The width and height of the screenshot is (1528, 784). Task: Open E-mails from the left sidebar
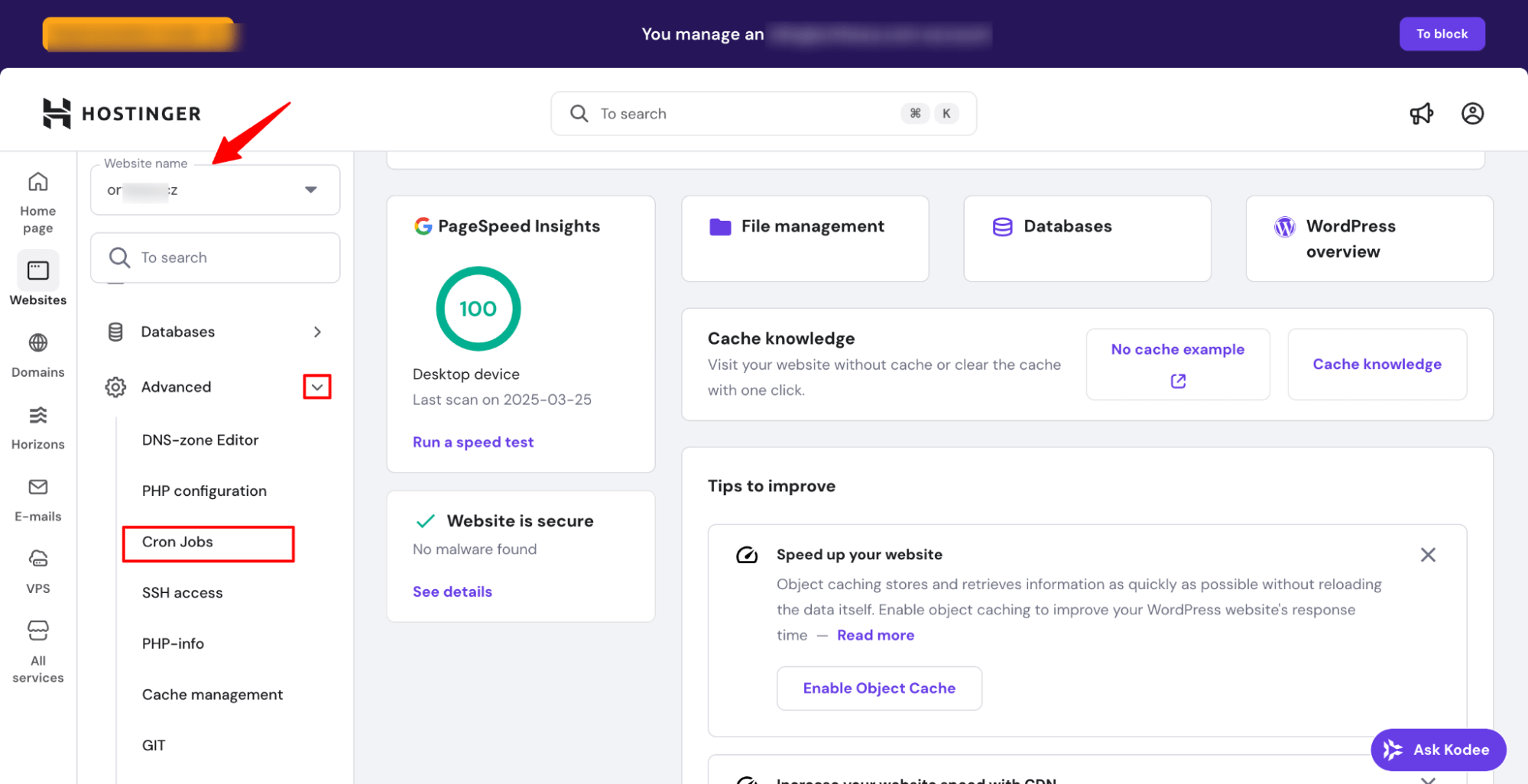37,500
